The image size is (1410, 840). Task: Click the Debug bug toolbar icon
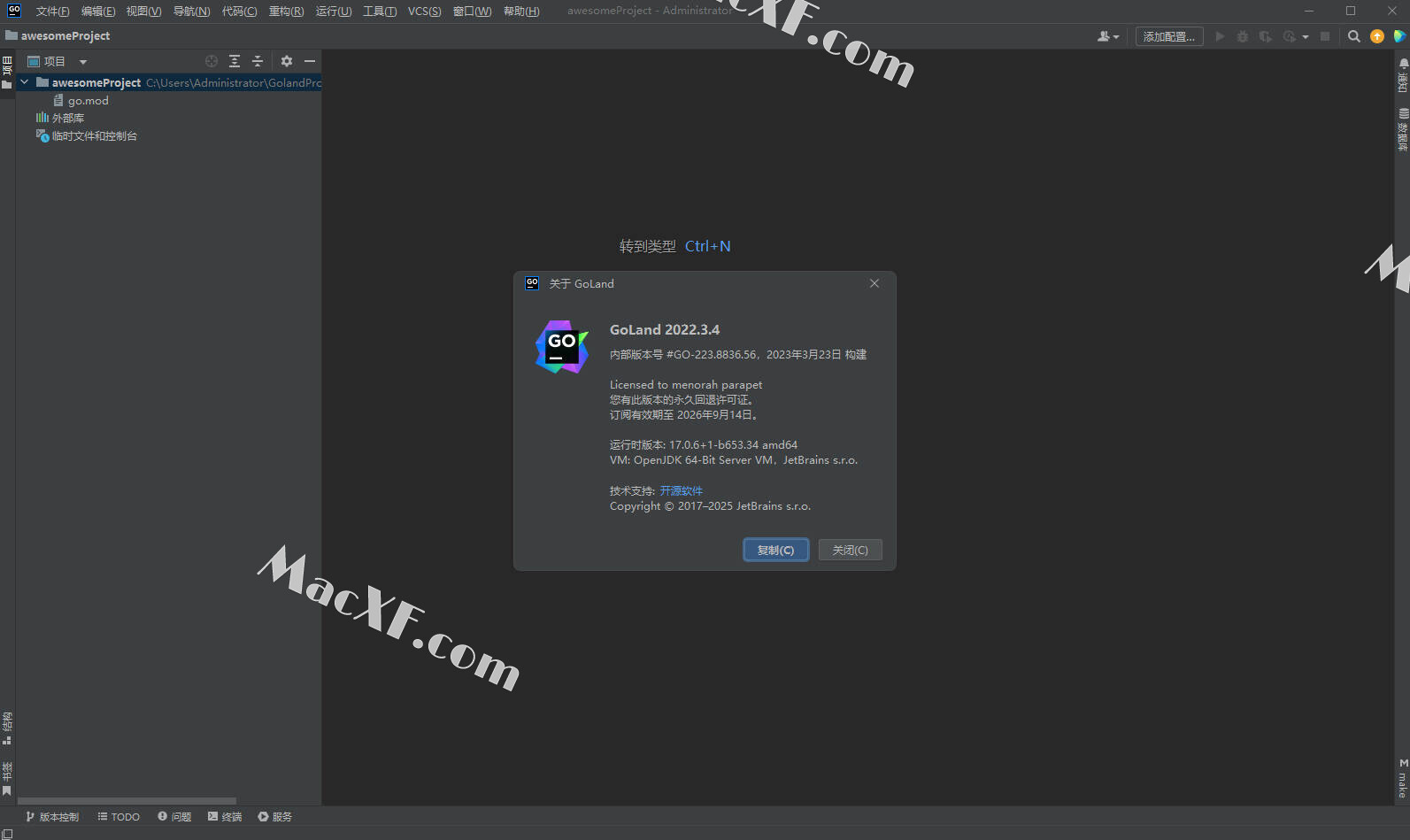[x=1243, y=36]
